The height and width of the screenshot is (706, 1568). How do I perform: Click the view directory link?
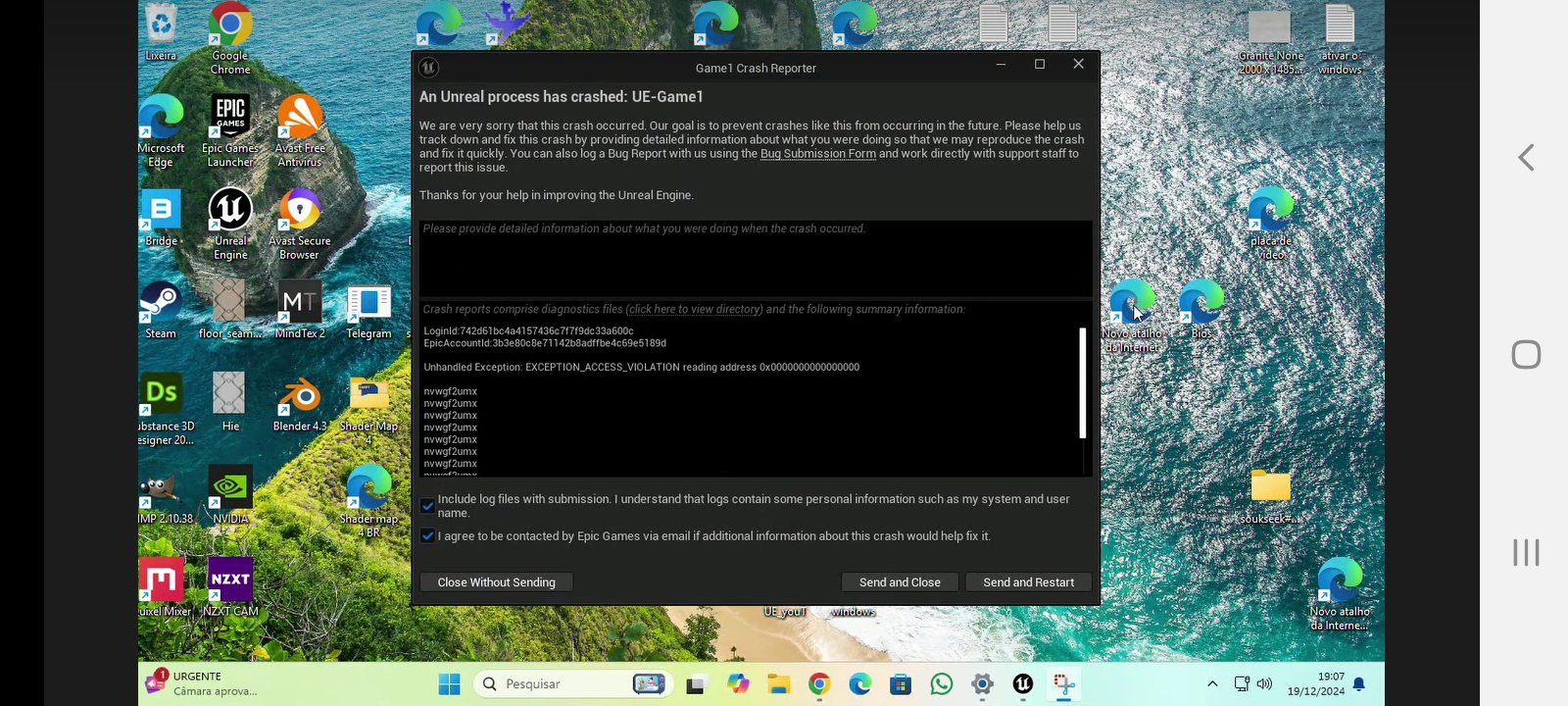point(694,309)
